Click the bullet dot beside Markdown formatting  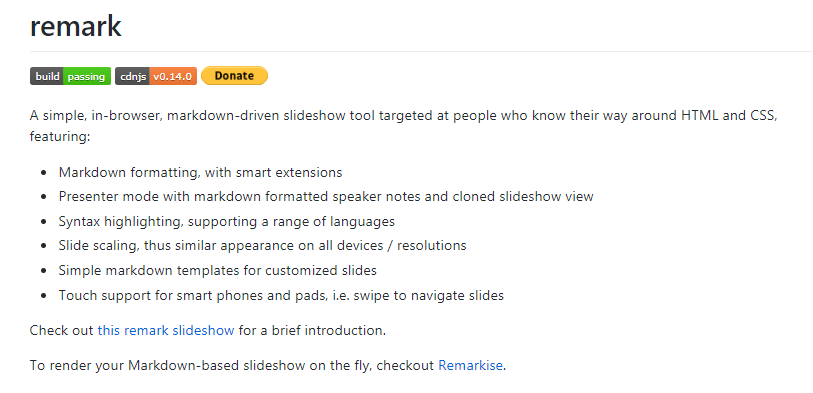44,173
